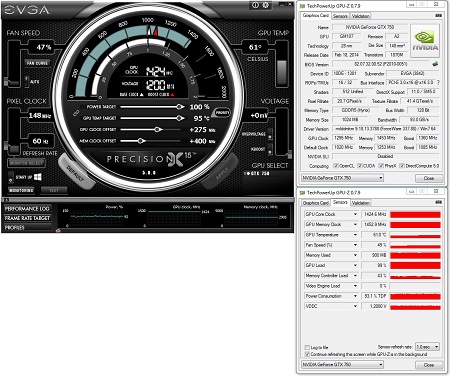Open Fan Speed (%) sensor dropdown
The image size is (450, 376).
click(355, 245)
